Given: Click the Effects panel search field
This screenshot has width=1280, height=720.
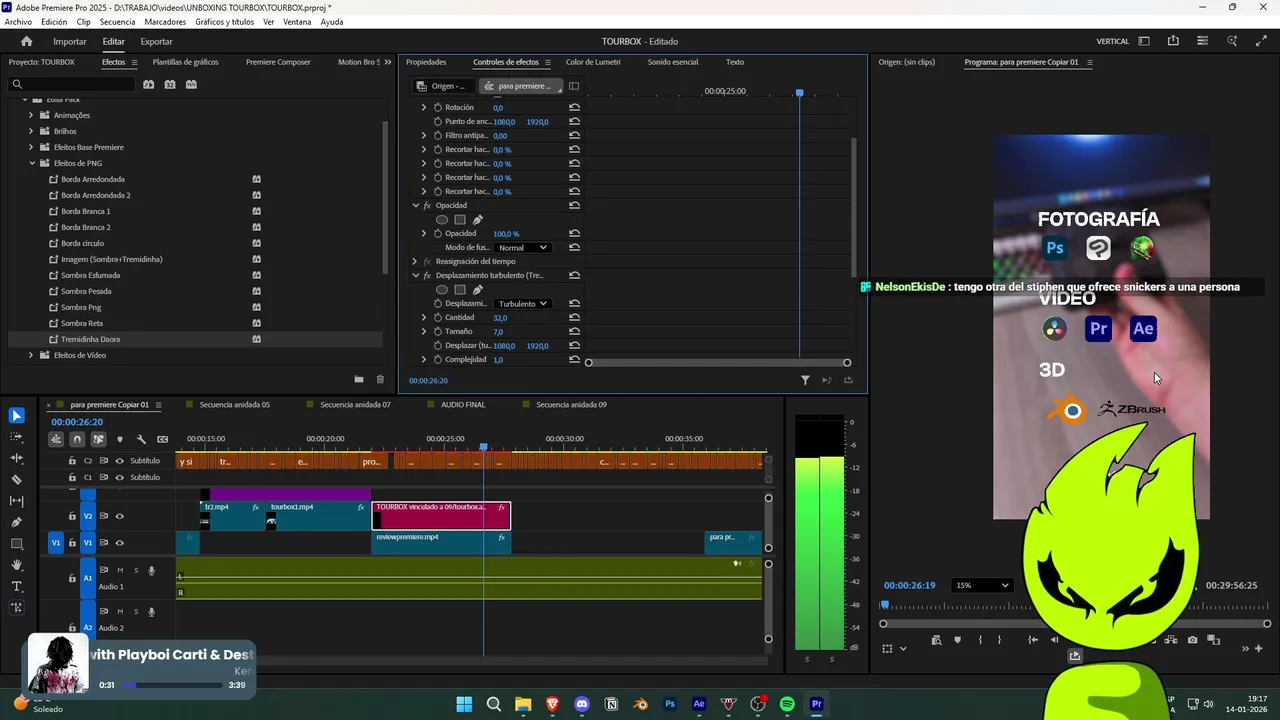Looking at the screenshot, I should 70,84.
